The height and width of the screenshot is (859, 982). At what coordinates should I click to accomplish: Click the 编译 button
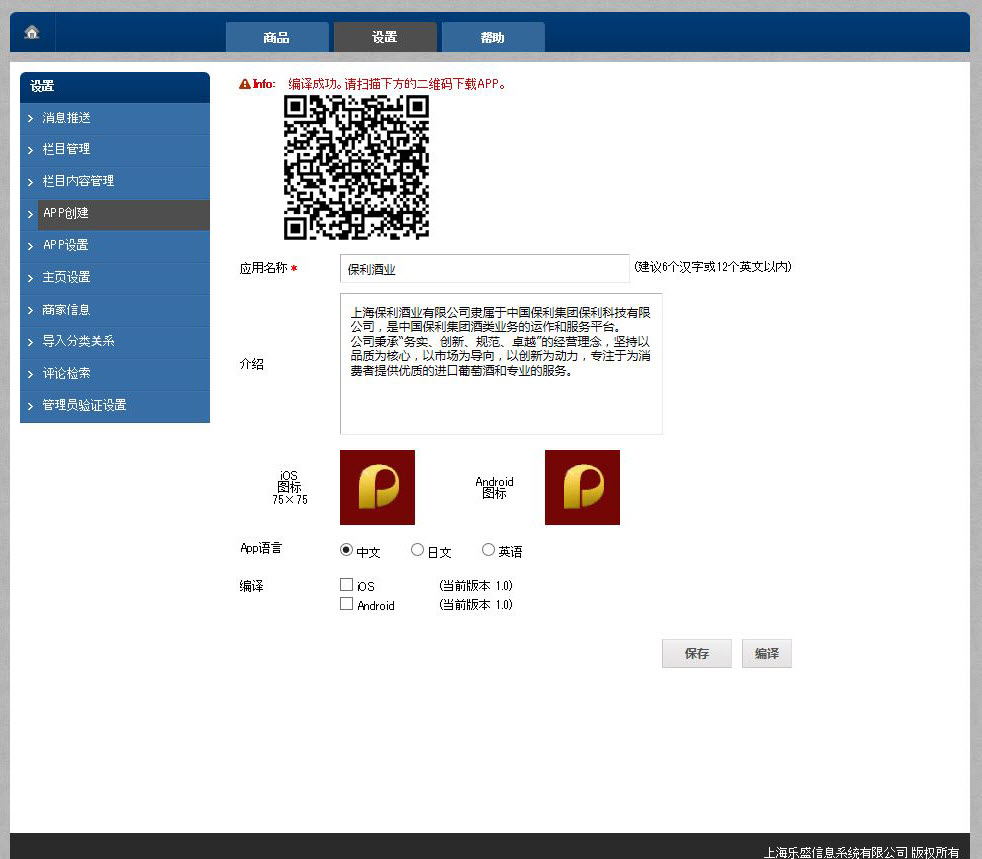coord(767,654)
